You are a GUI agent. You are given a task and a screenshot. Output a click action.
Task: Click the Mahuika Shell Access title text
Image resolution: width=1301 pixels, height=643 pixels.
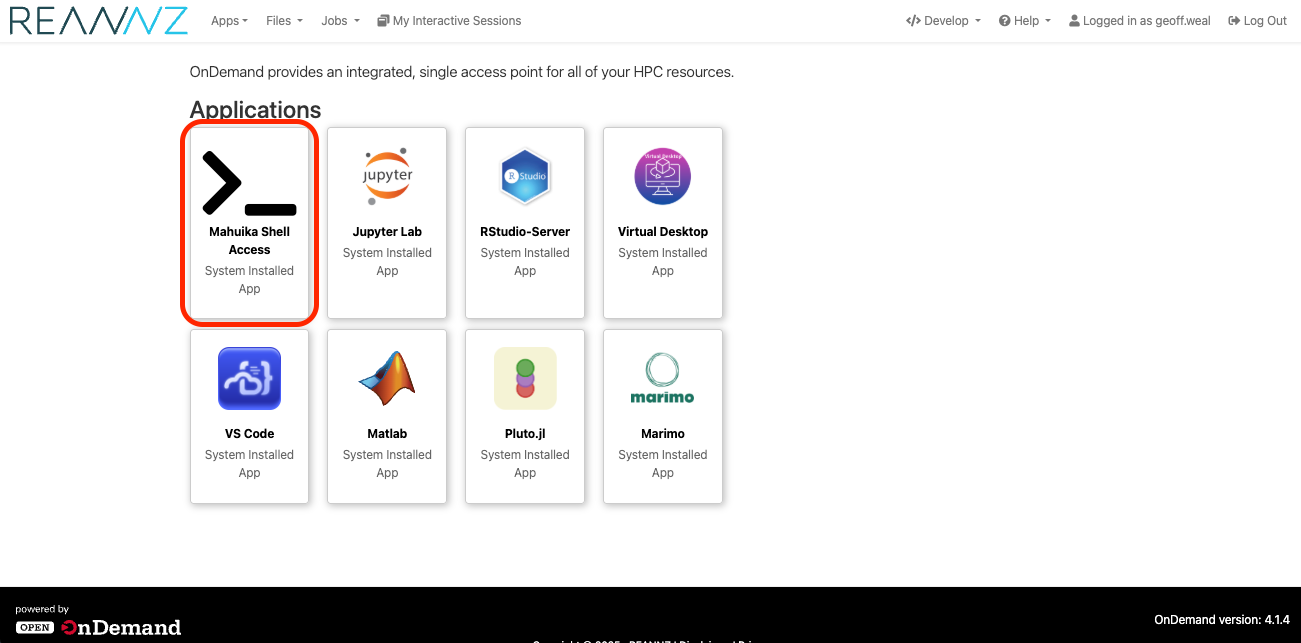[249, 241]
